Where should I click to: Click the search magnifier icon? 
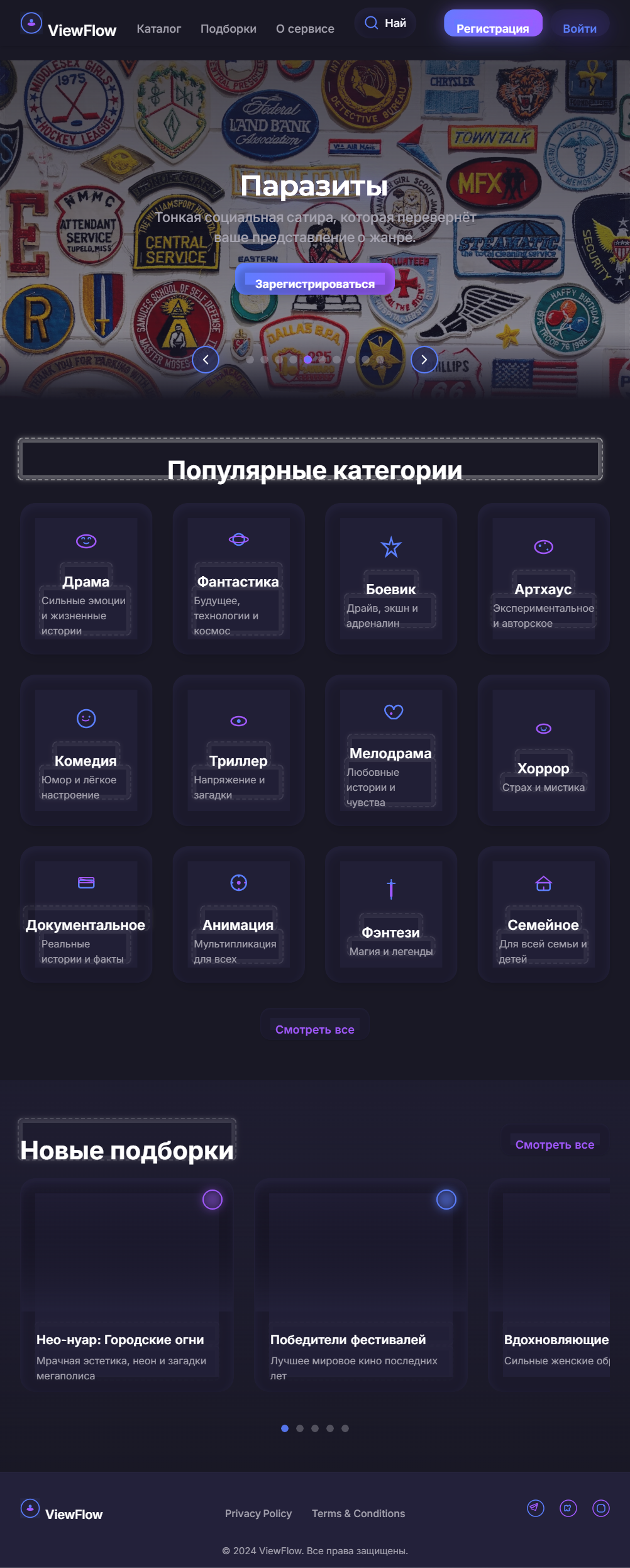click(x=372, y=23)
